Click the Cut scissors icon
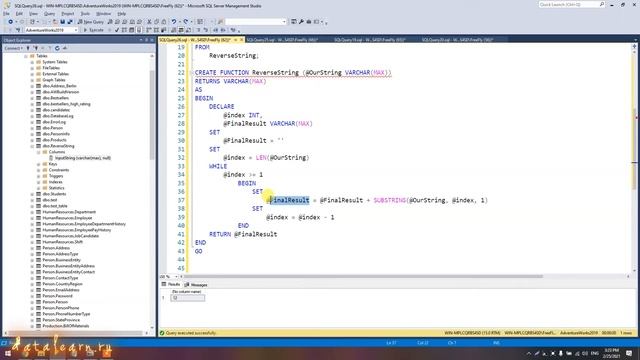Screen dimensions: 640x360 tap(149, 22)
